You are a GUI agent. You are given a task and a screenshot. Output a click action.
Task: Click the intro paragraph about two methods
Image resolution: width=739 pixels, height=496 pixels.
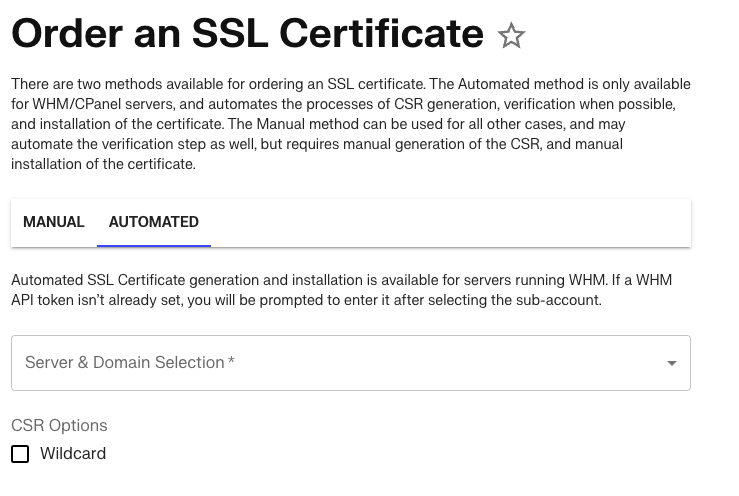pyautogui.click(x=350, y=124)
